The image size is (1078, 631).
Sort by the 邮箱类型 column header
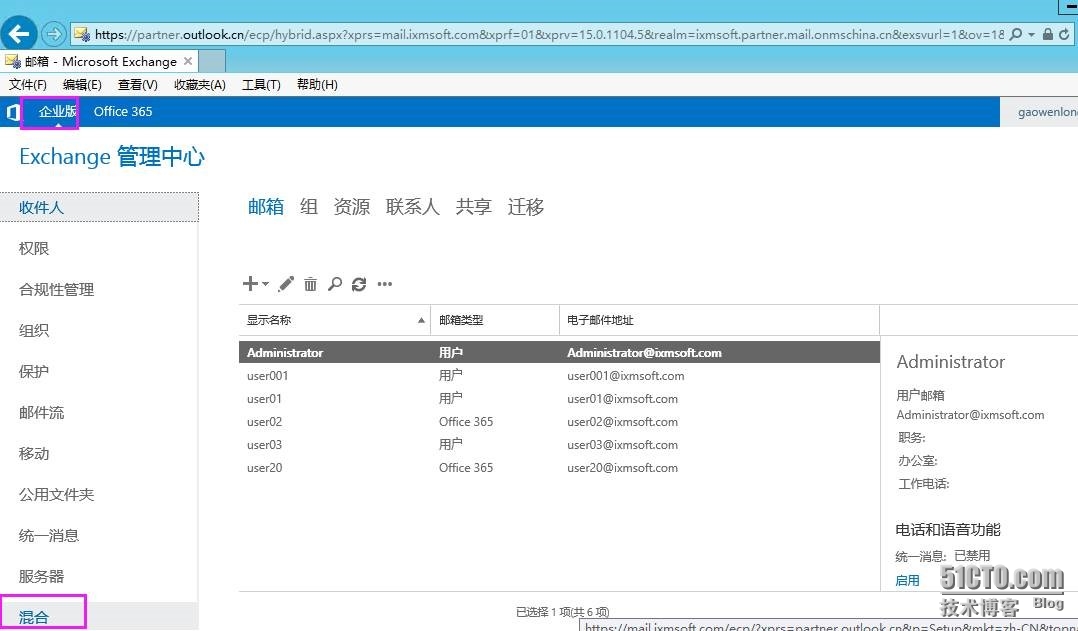pyautogui.click(x=494, y=320)
